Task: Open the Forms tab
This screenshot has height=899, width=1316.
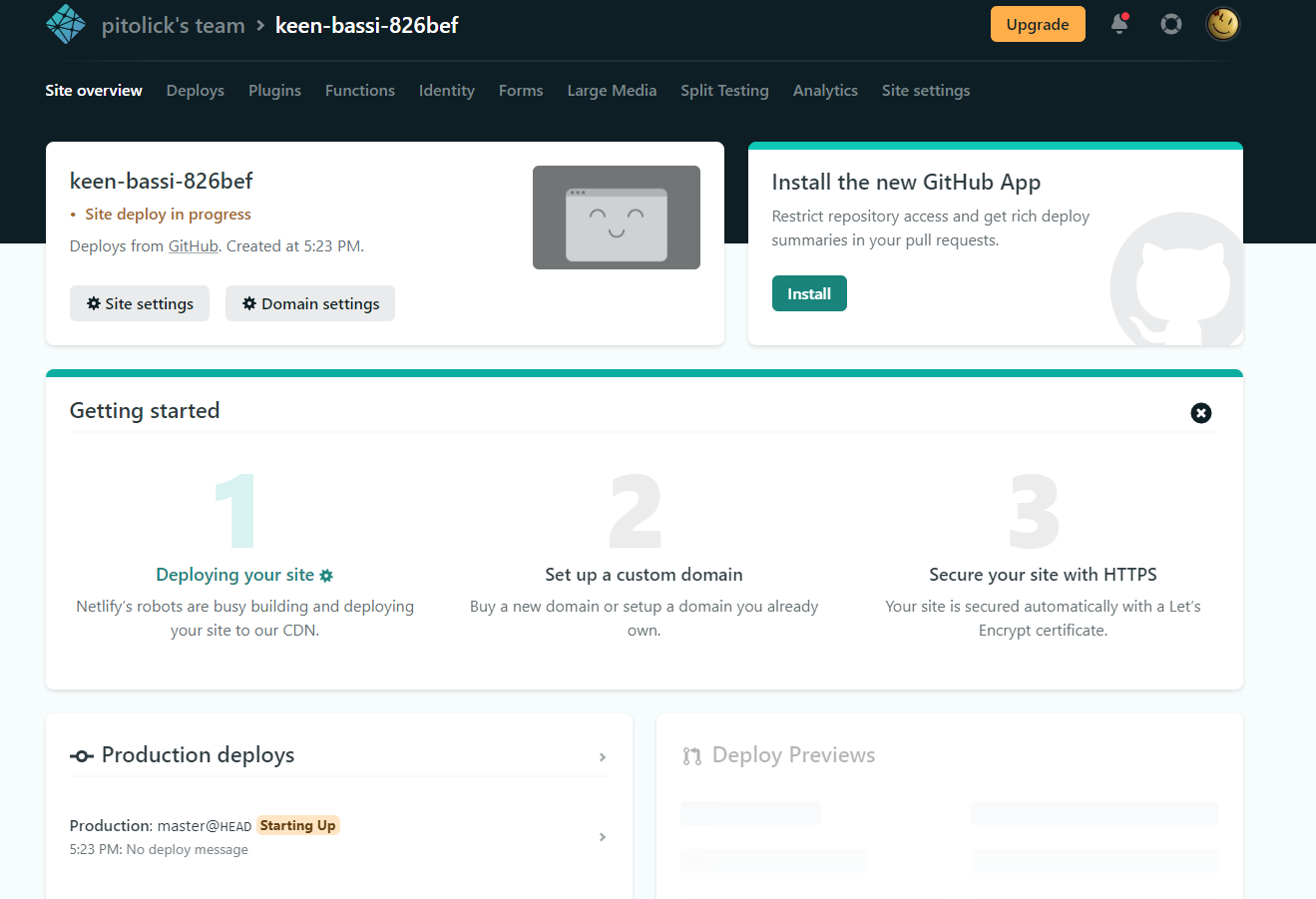Action: [521, 91]
